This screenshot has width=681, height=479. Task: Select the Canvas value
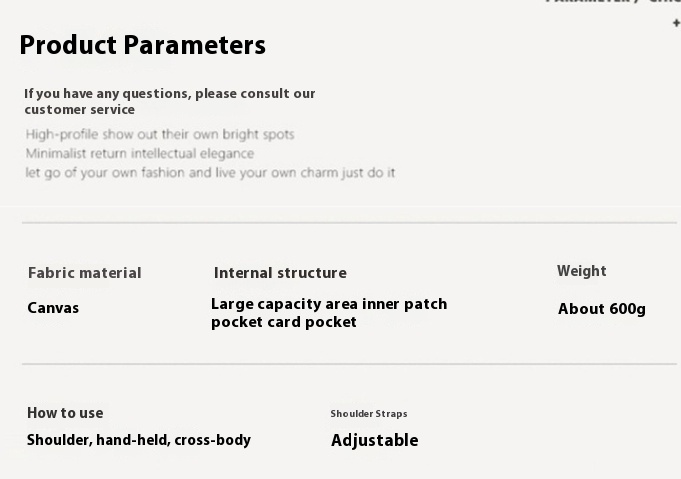coord(53,308)
